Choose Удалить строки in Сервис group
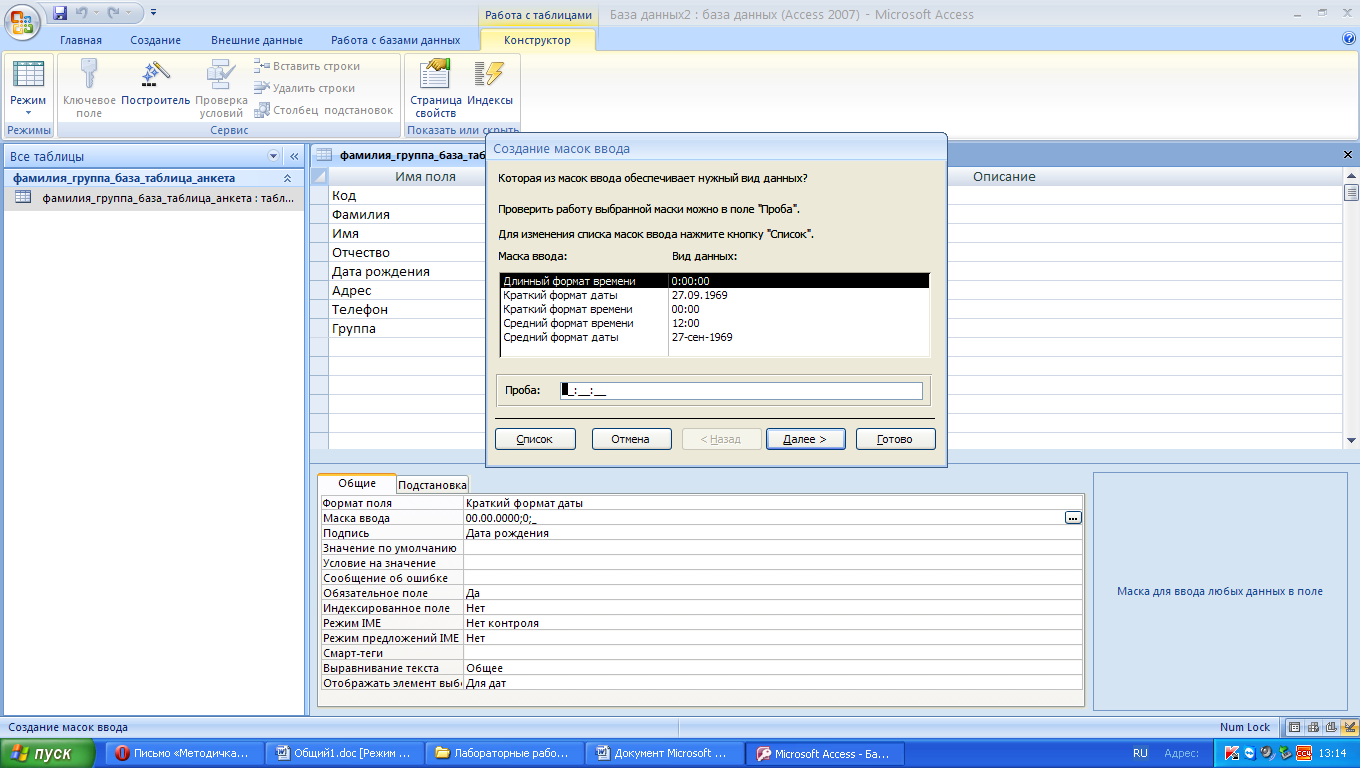The height and width of the screenshot is (768, 1360). [x=305, y=88]
